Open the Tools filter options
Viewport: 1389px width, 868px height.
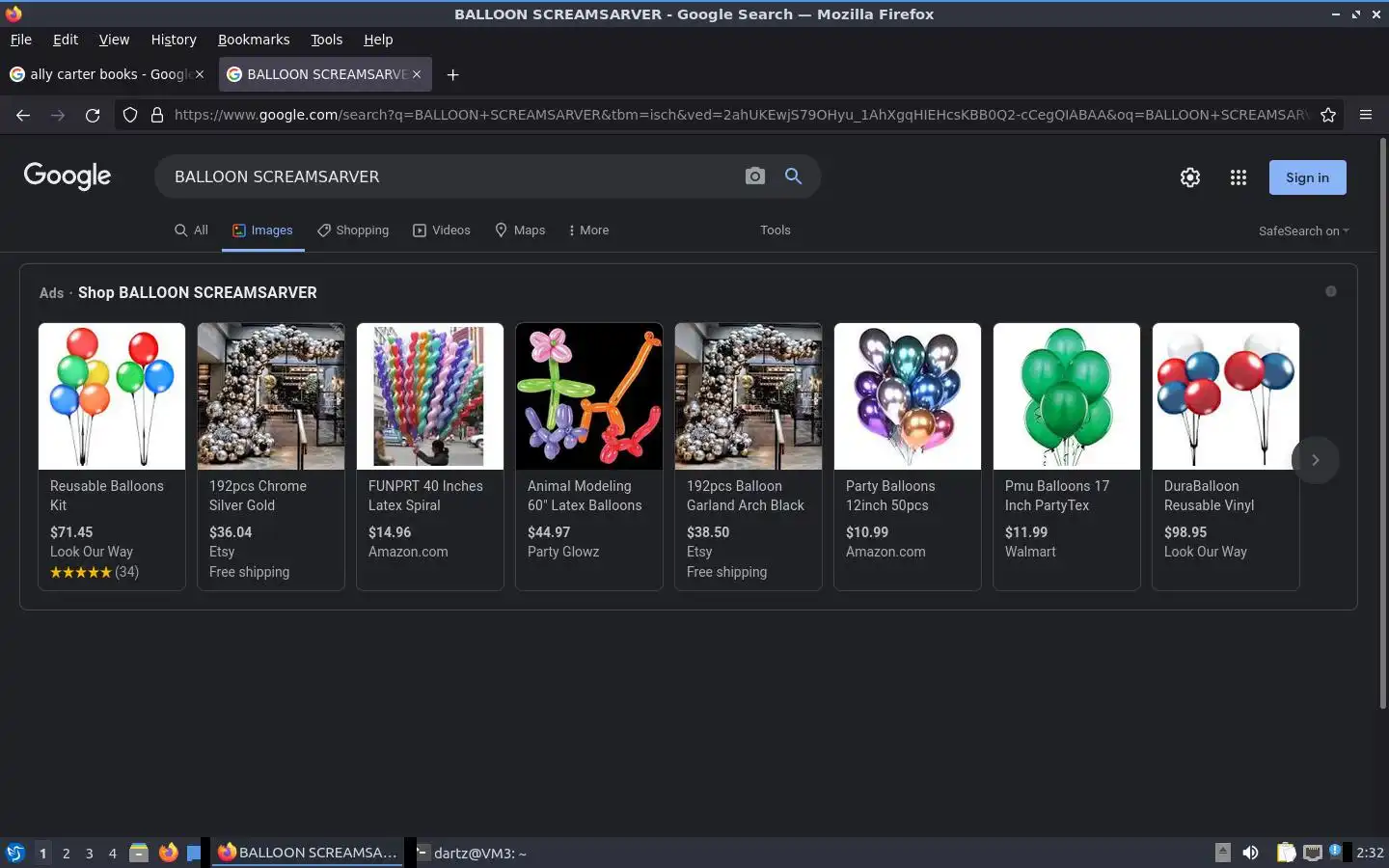click(775, 231)
